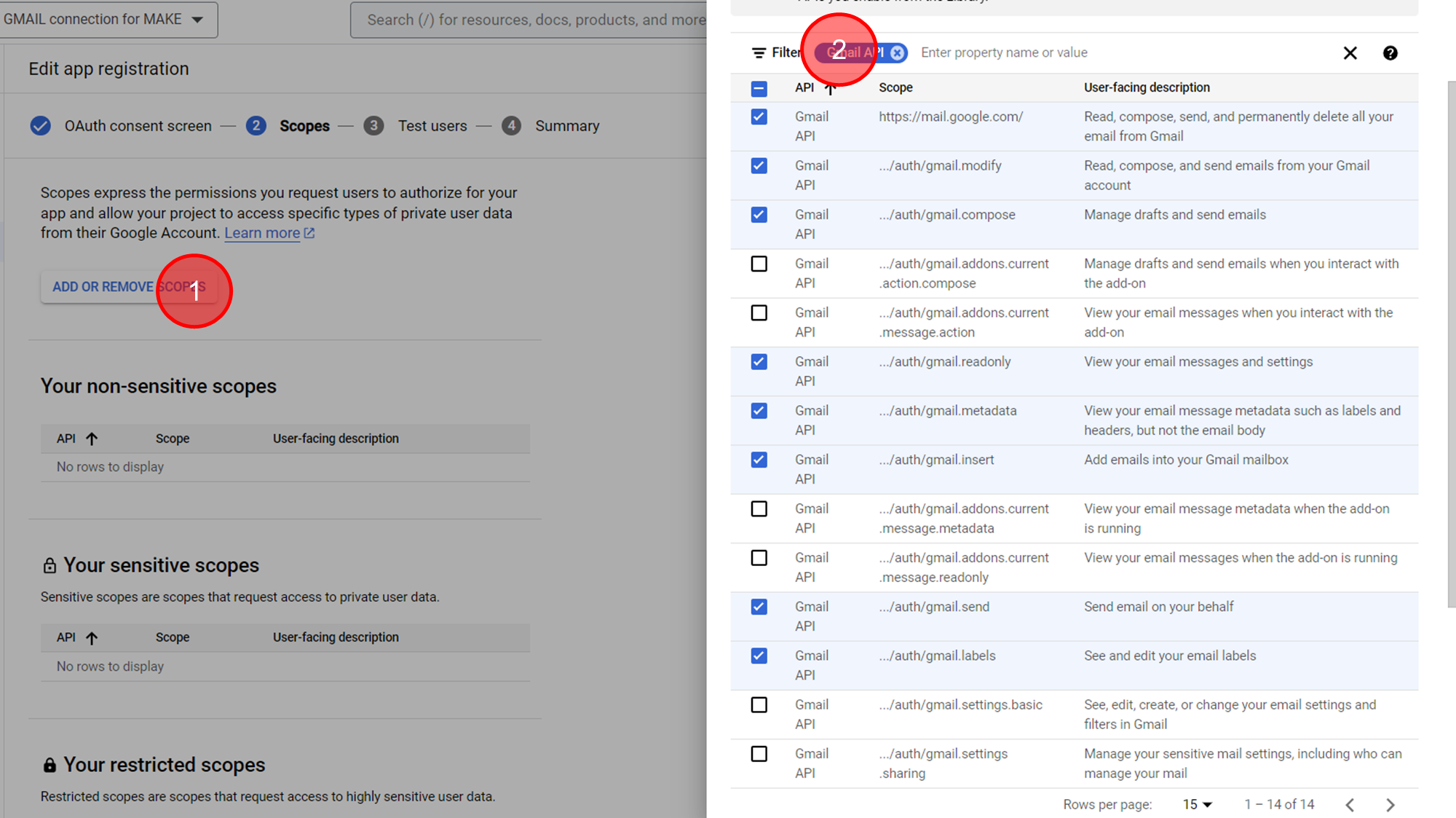Toggle the select-all header checkbox

(759, 89)
